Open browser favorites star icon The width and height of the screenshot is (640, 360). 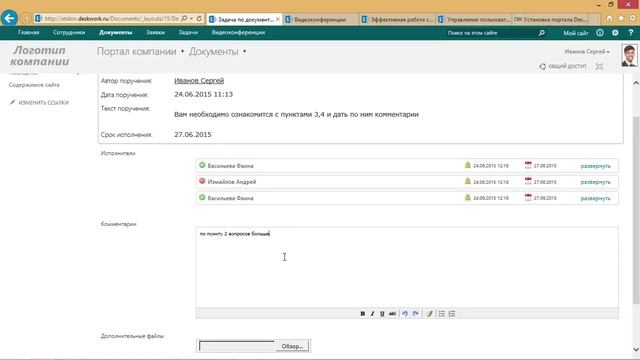tap(621, 18)
